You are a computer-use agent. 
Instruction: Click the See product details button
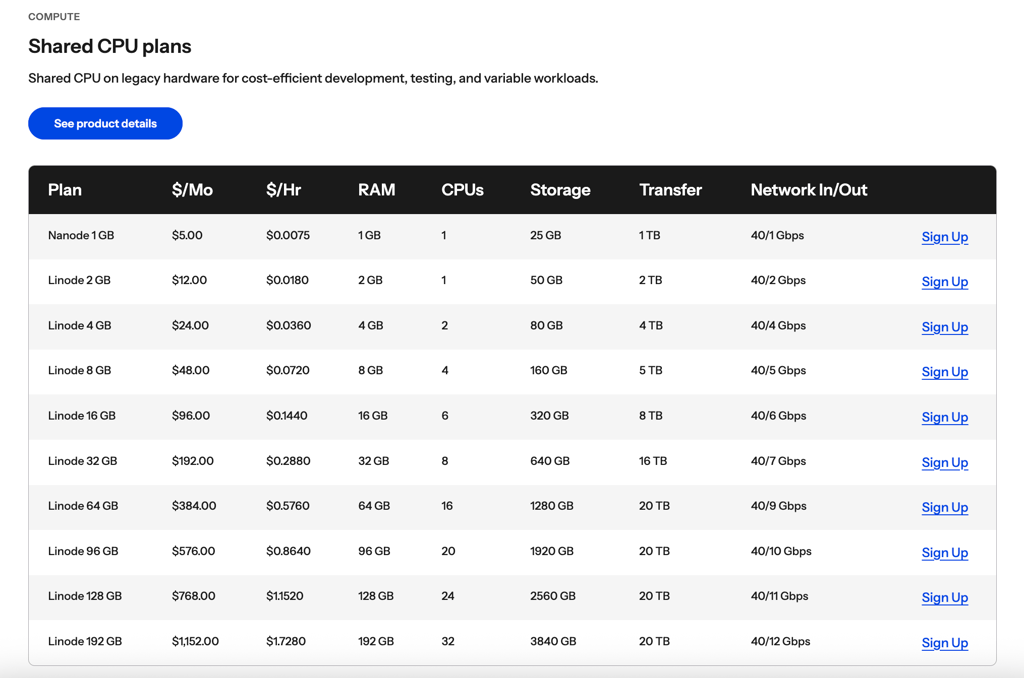[105, 123]
